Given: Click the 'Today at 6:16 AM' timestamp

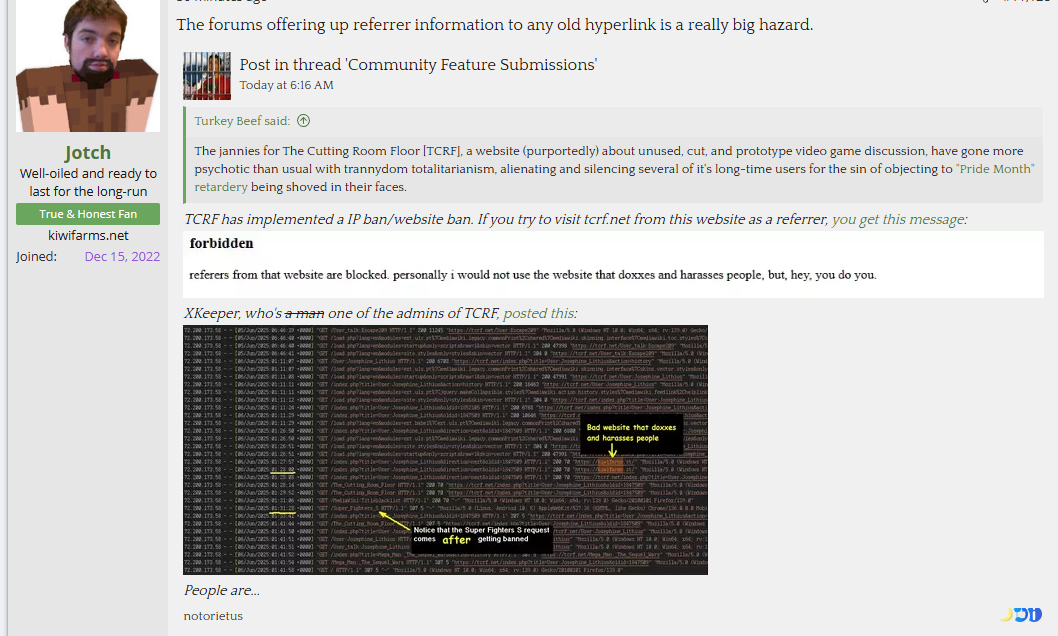Looking at the screenshot, I should click(x=286, y=85).
